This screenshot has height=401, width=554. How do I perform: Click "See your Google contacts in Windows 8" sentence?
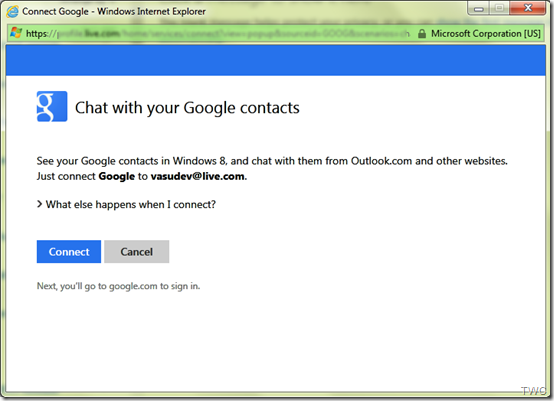[x=272, y=161]
